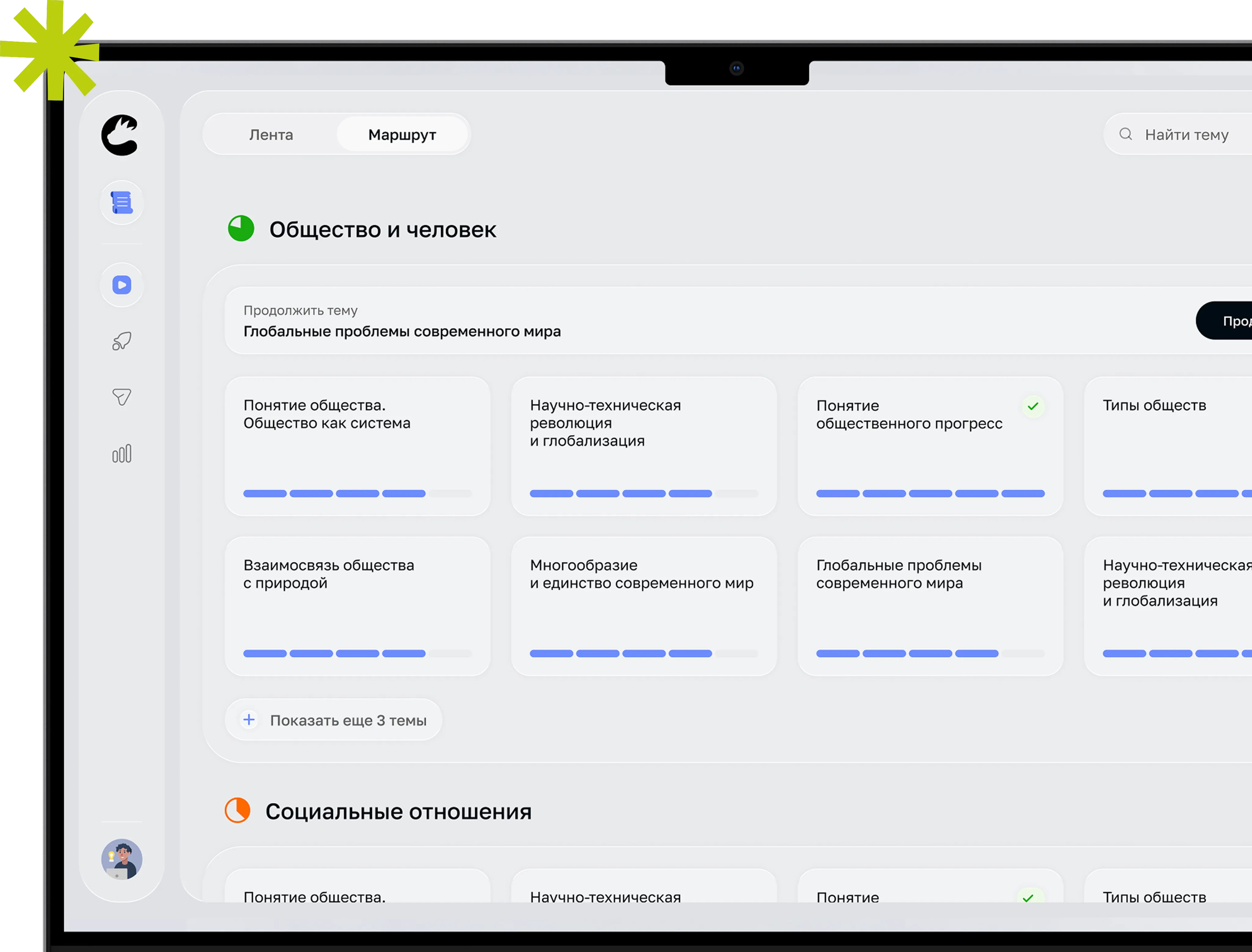Click progress bar of Понятие общества. Общество как система

pos(358,493)
